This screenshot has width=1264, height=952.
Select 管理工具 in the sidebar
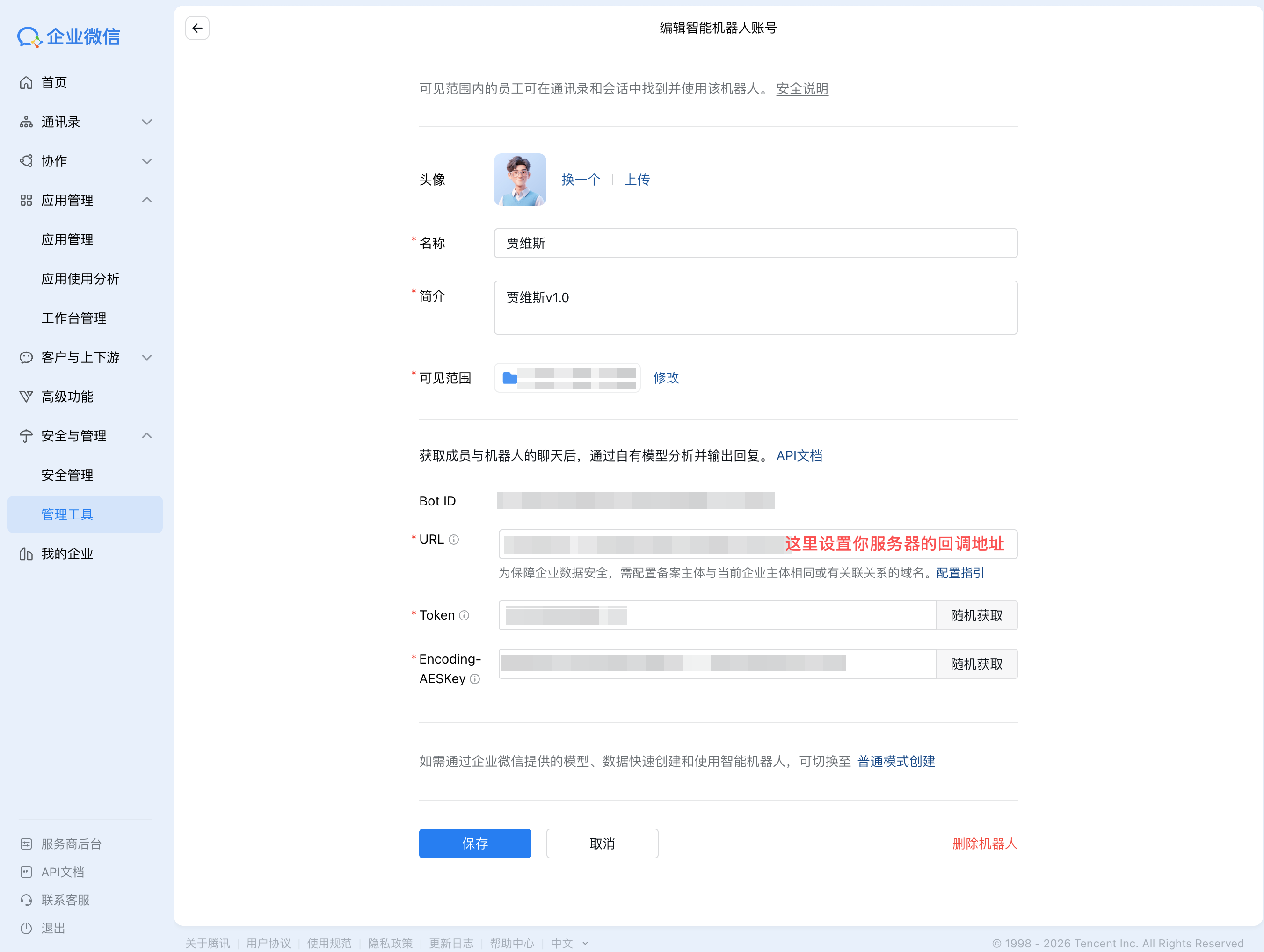tap(67, 514)
